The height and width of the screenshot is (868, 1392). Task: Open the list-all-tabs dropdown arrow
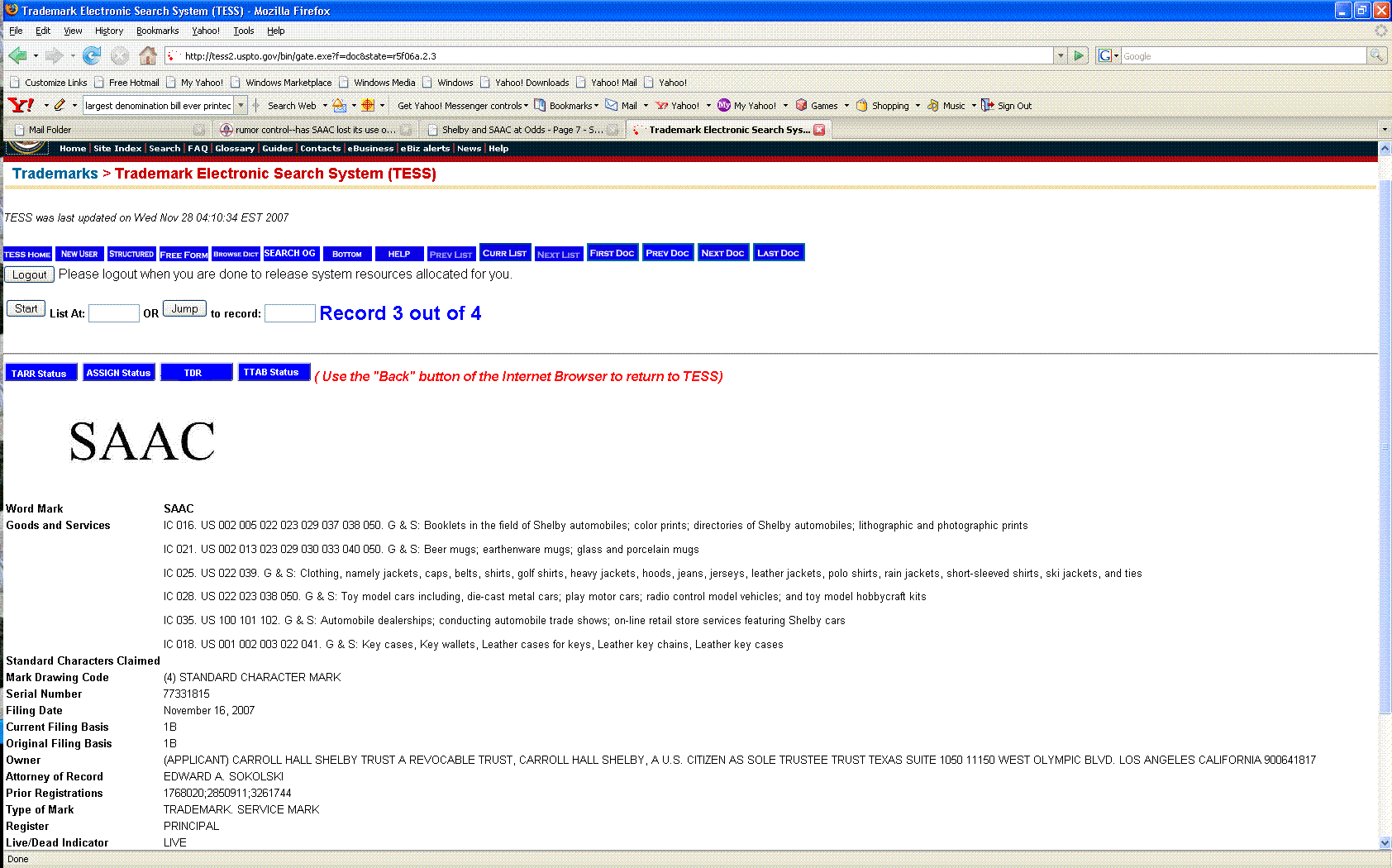coord(1385,129)
